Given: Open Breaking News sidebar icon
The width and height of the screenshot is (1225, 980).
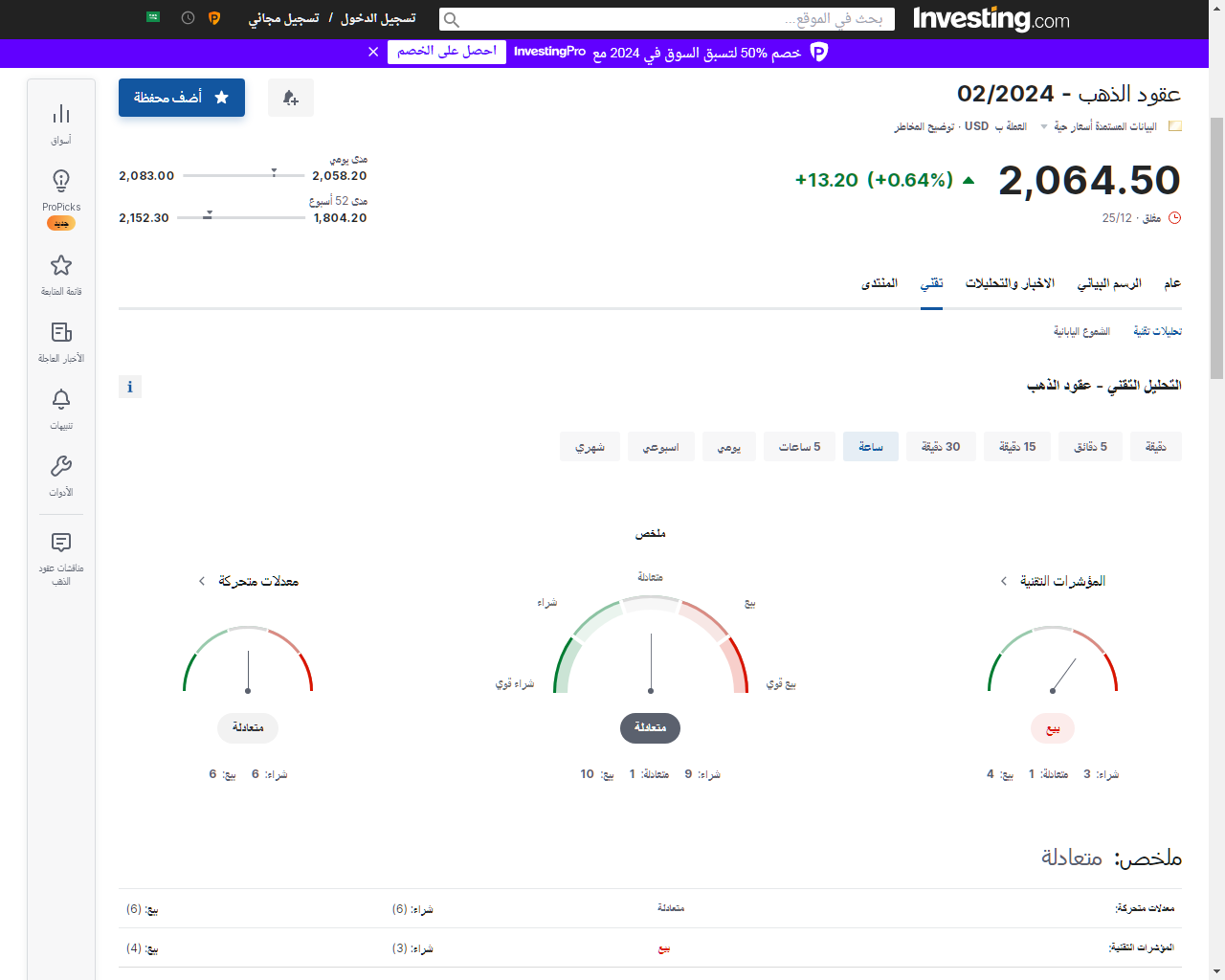Looking at the screenshot, I should point(61,333).
